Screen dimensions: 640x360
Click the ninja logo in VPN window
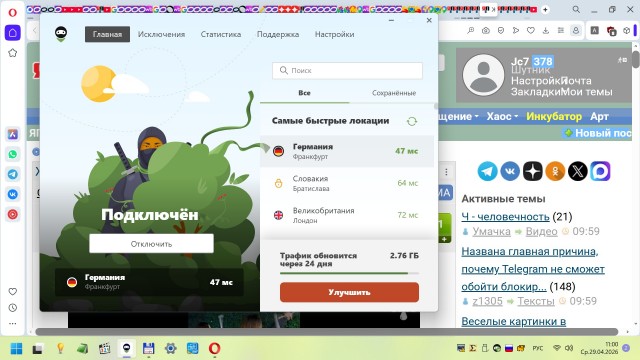tap(61, 34)
